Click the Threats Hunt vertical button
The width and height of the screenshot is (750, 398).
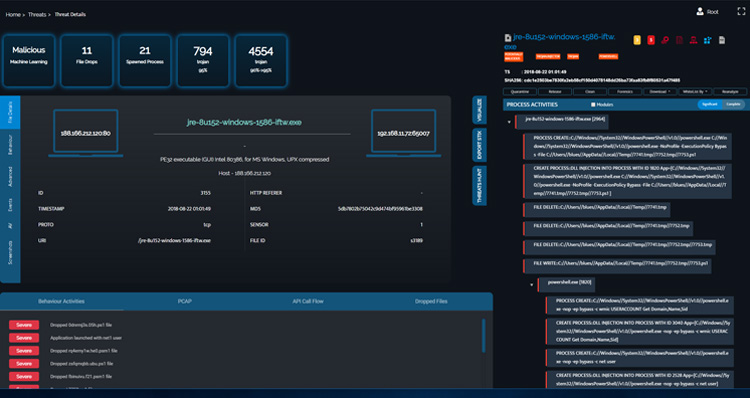point(480,186)
